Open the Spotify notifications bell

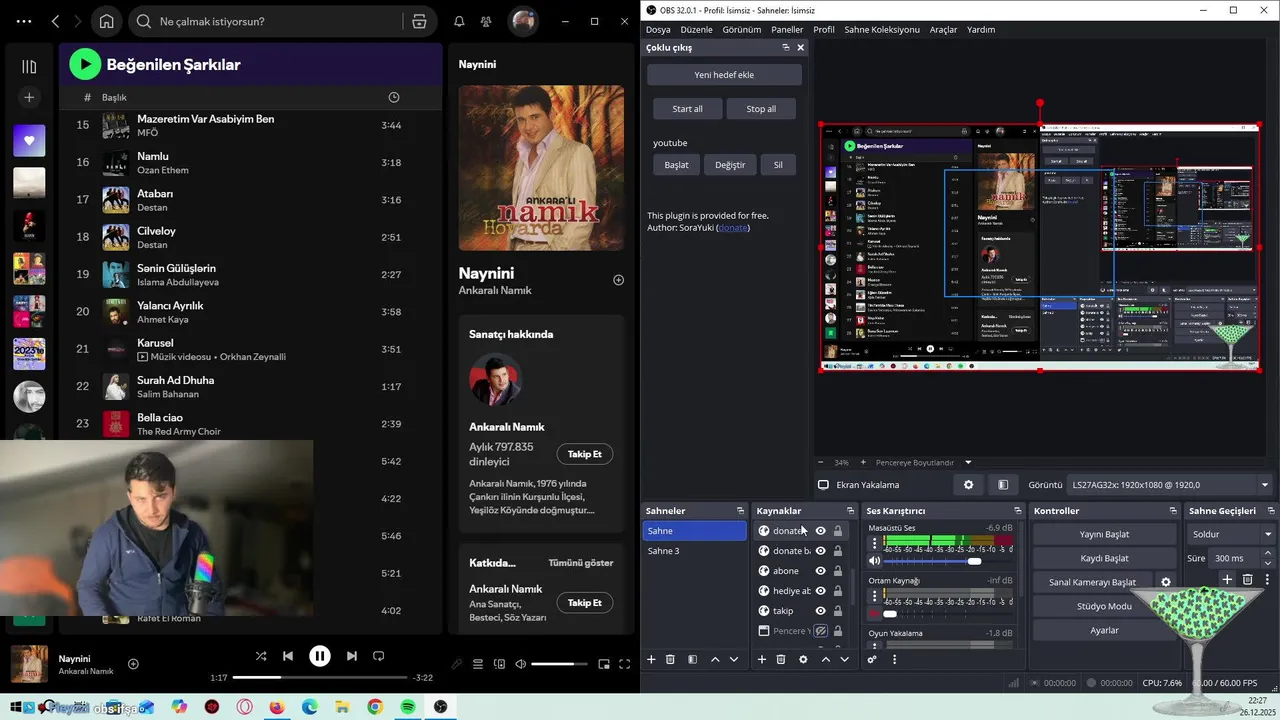point(459,21)
